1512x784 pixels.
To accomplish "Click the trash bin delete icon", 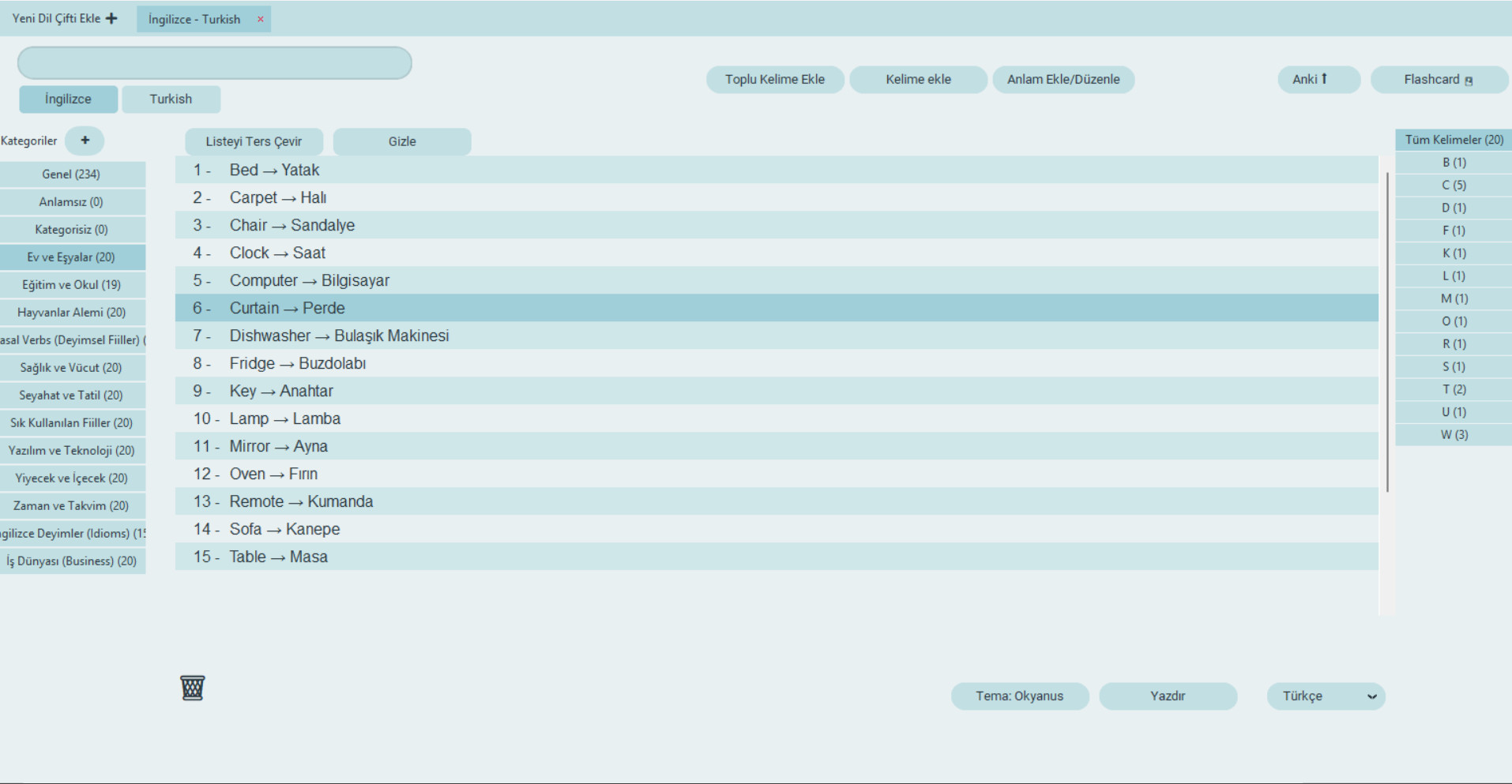I will click(x=192, y=688).
